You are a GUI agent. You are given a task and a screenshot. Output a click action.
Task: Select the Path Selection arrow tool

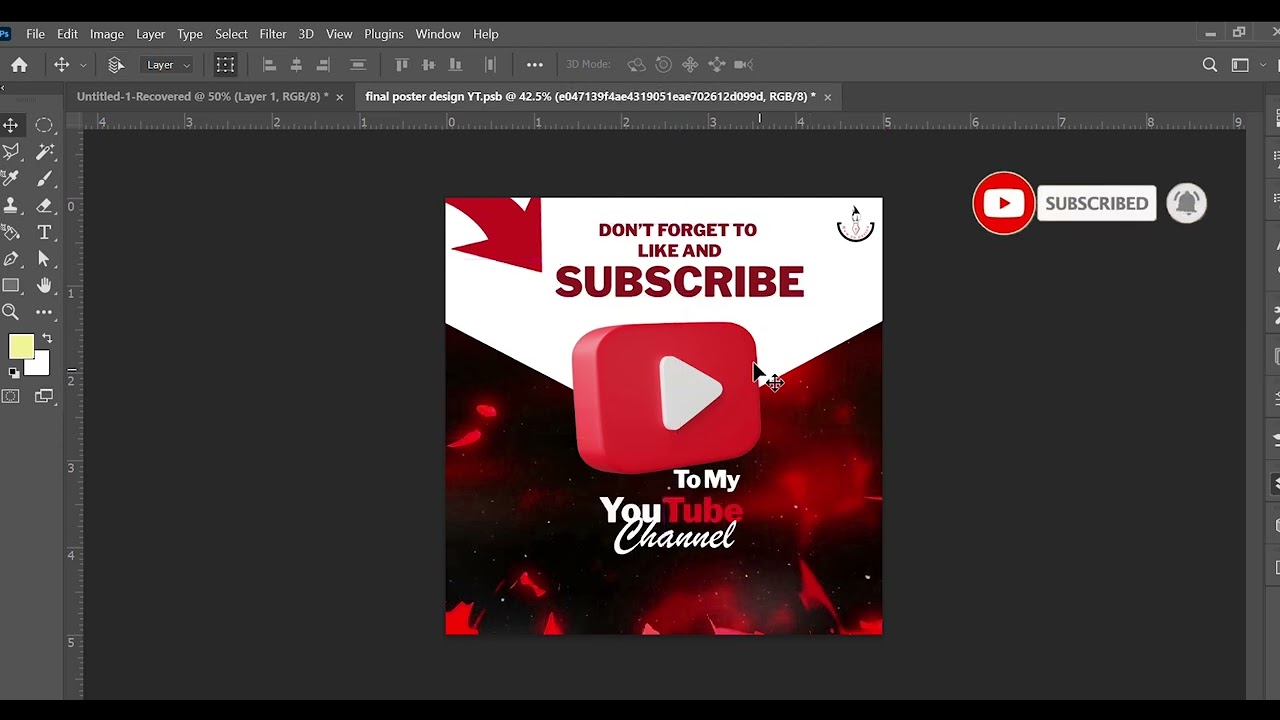[x=44, y=259]
